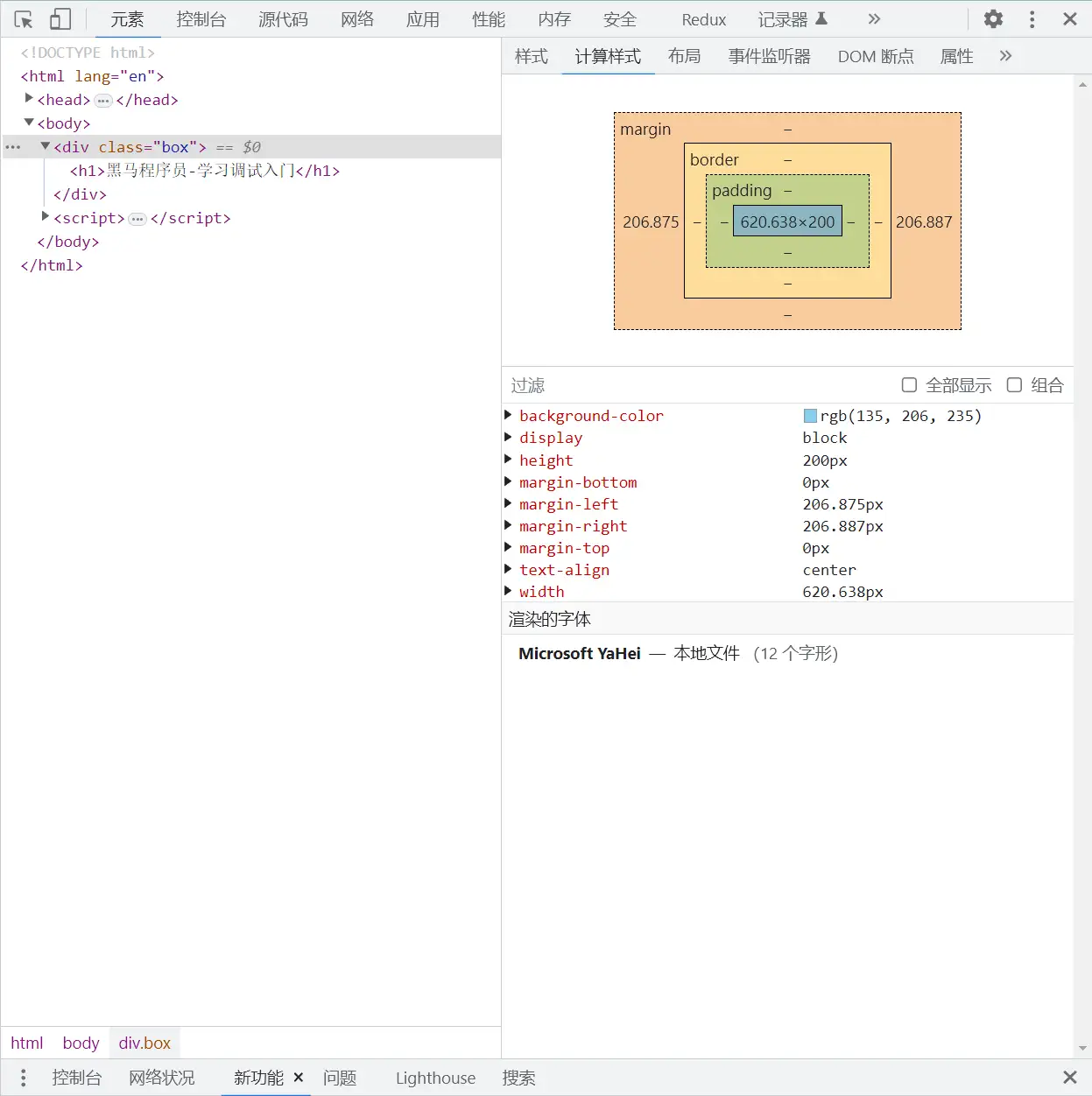This screenshot has width=1092, height=1096.
Task: Enable the 组合 checkbox
Action: pyautogui.click(x=1014, y=385)
